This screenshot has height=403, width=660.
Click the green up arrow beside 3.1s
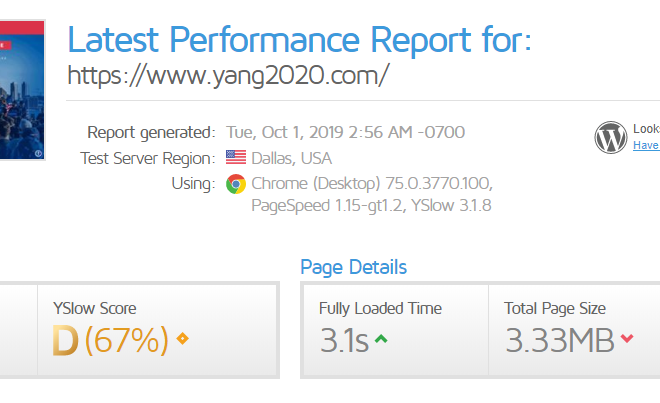click(381, 339)
